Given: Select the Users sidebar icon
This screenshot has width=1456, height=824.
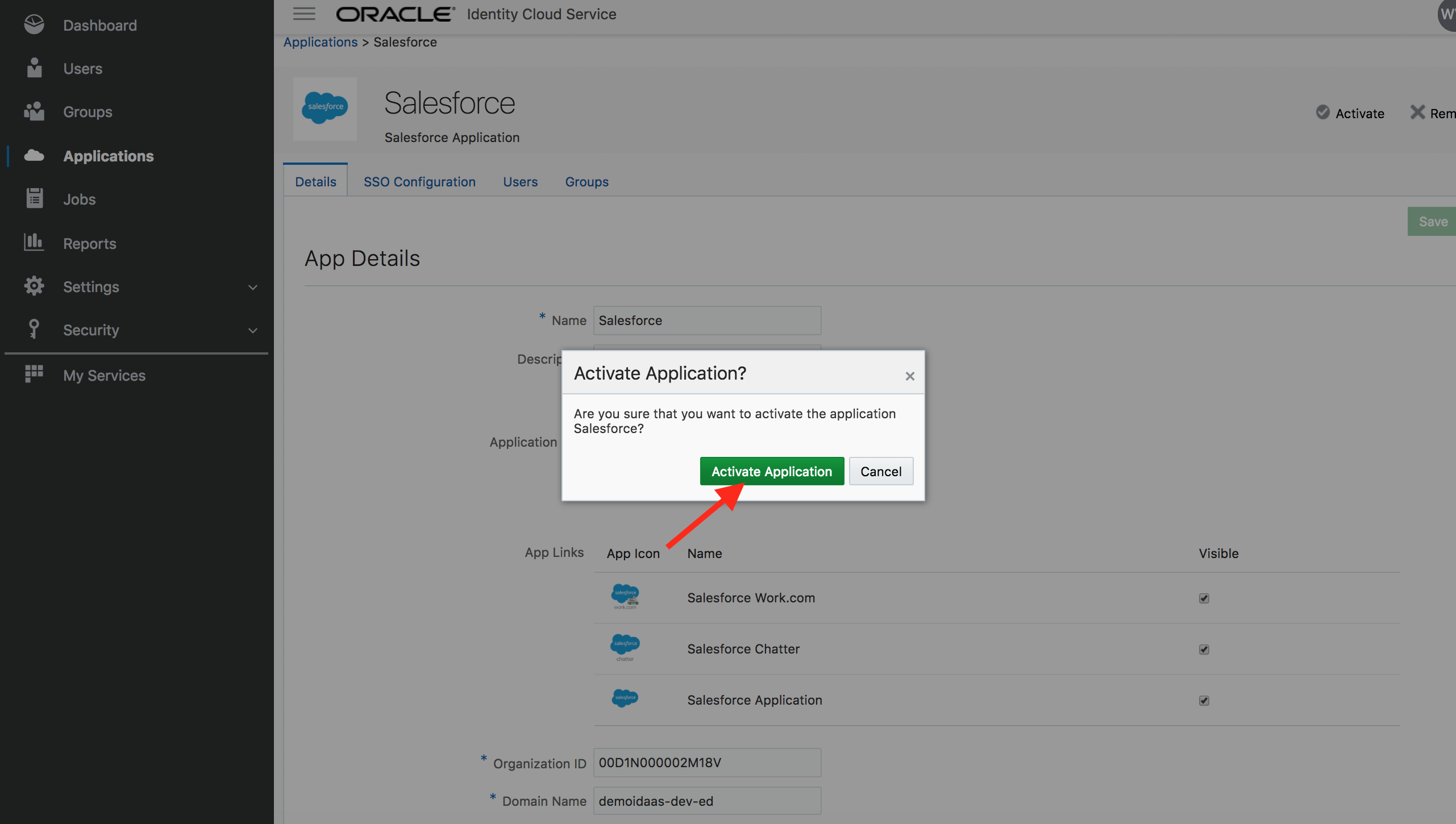Looking at the screenshot, I should tap(34, 68).
